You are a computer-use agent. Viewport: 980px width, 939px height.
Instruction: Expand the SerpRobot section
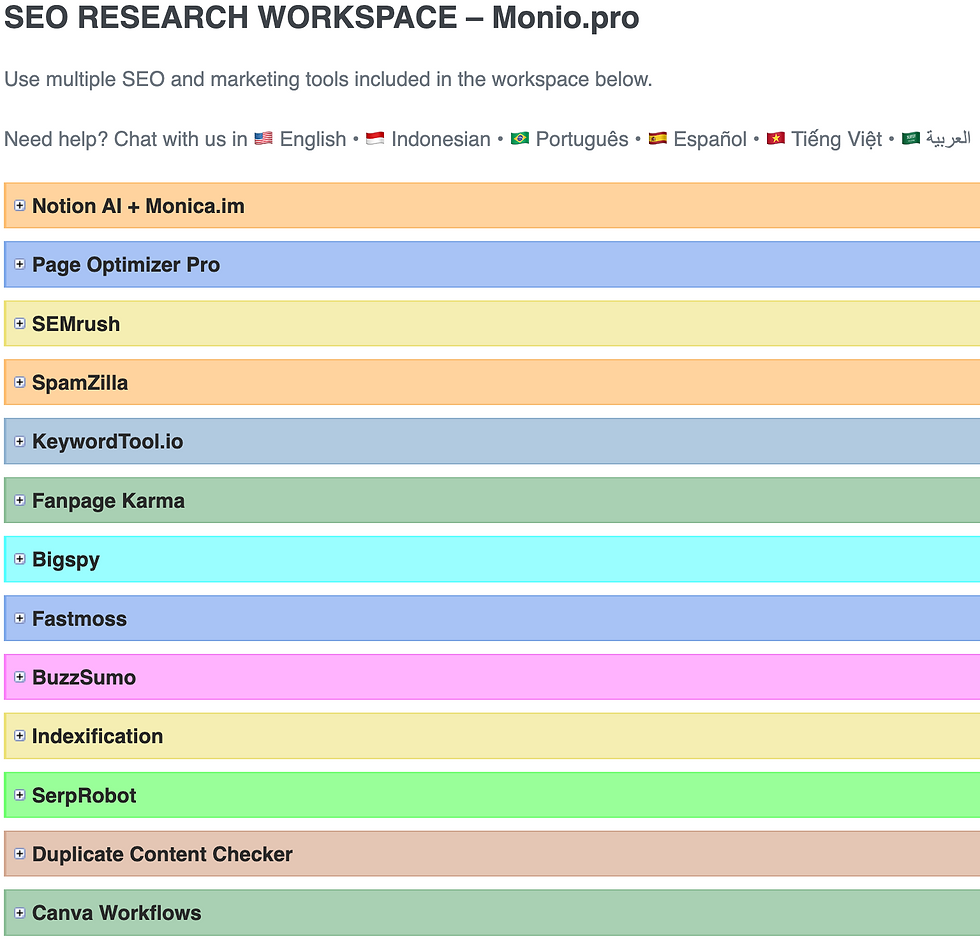(492, 795)
